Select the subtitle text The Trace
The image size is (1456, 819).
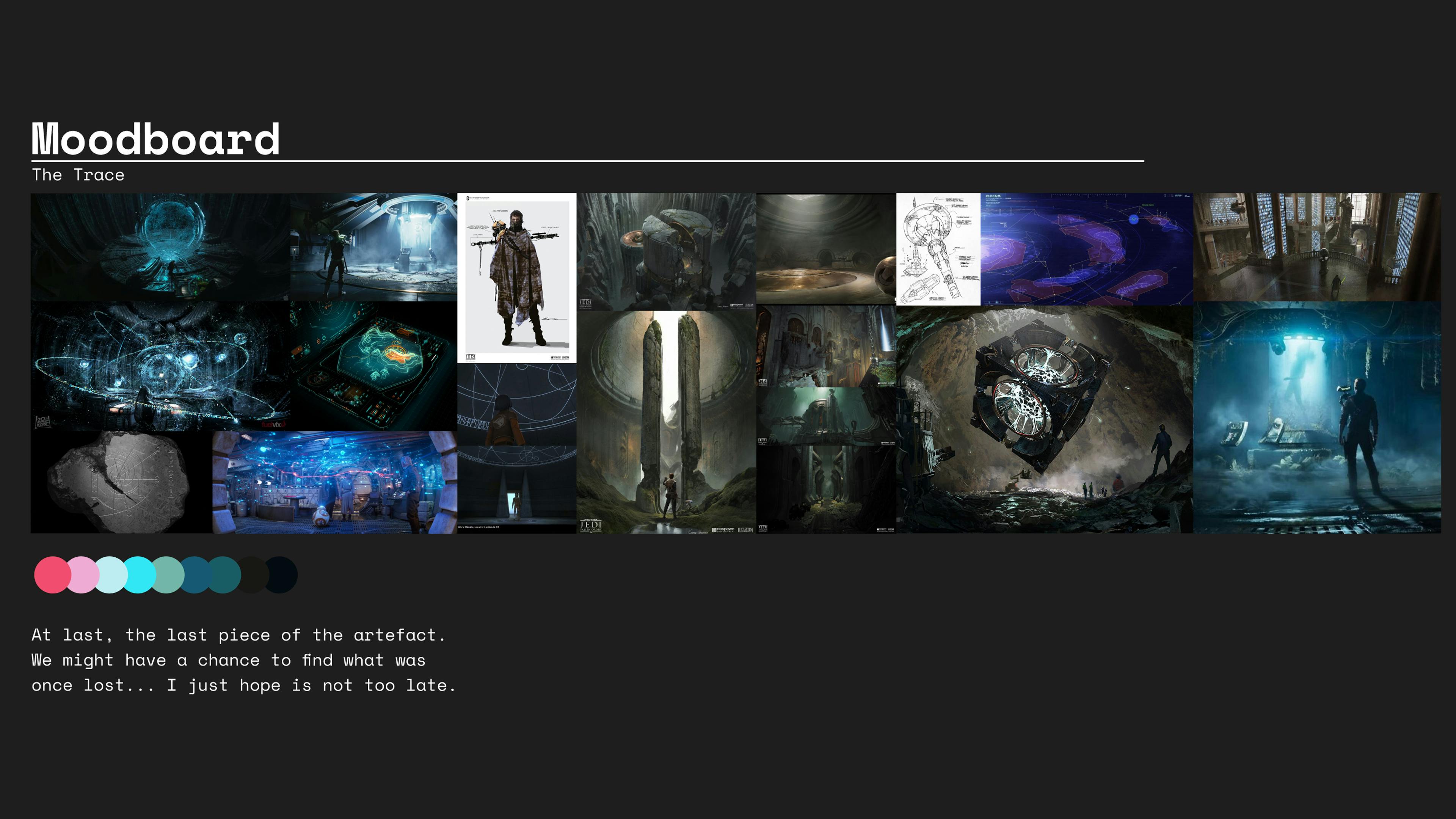point(78,175)
